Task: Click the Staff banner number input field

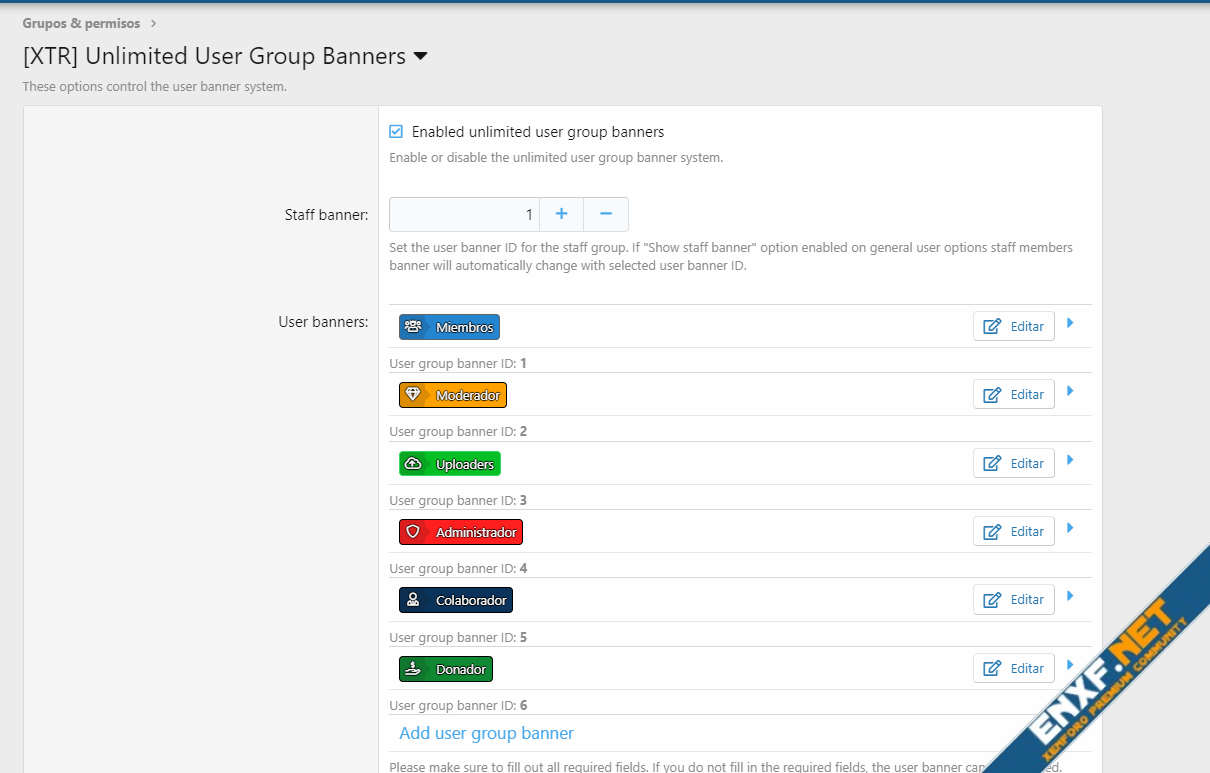Action: (x=464, y=214)
